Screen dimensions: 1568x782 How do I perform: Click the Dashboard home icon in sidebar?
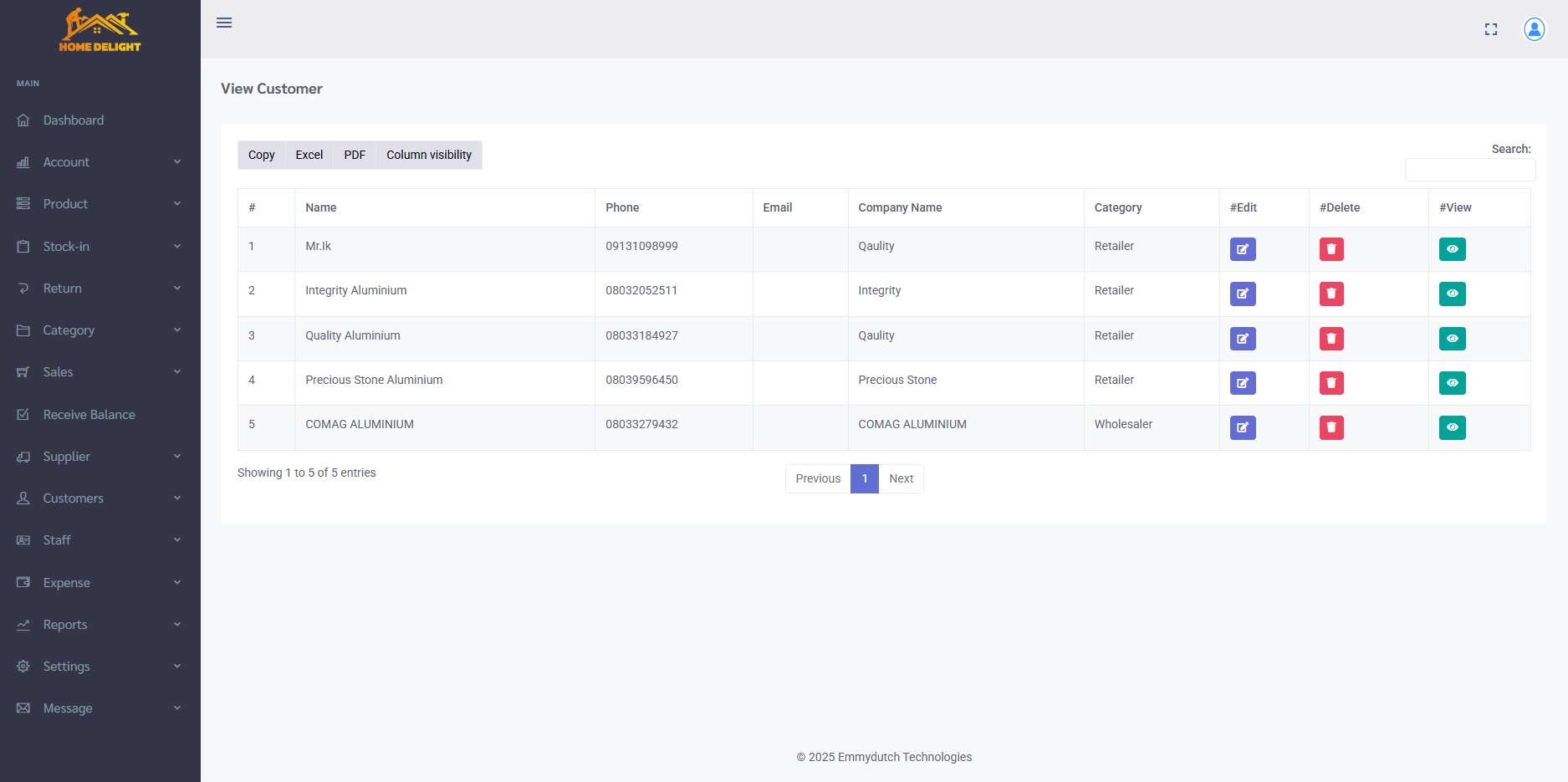23,120
